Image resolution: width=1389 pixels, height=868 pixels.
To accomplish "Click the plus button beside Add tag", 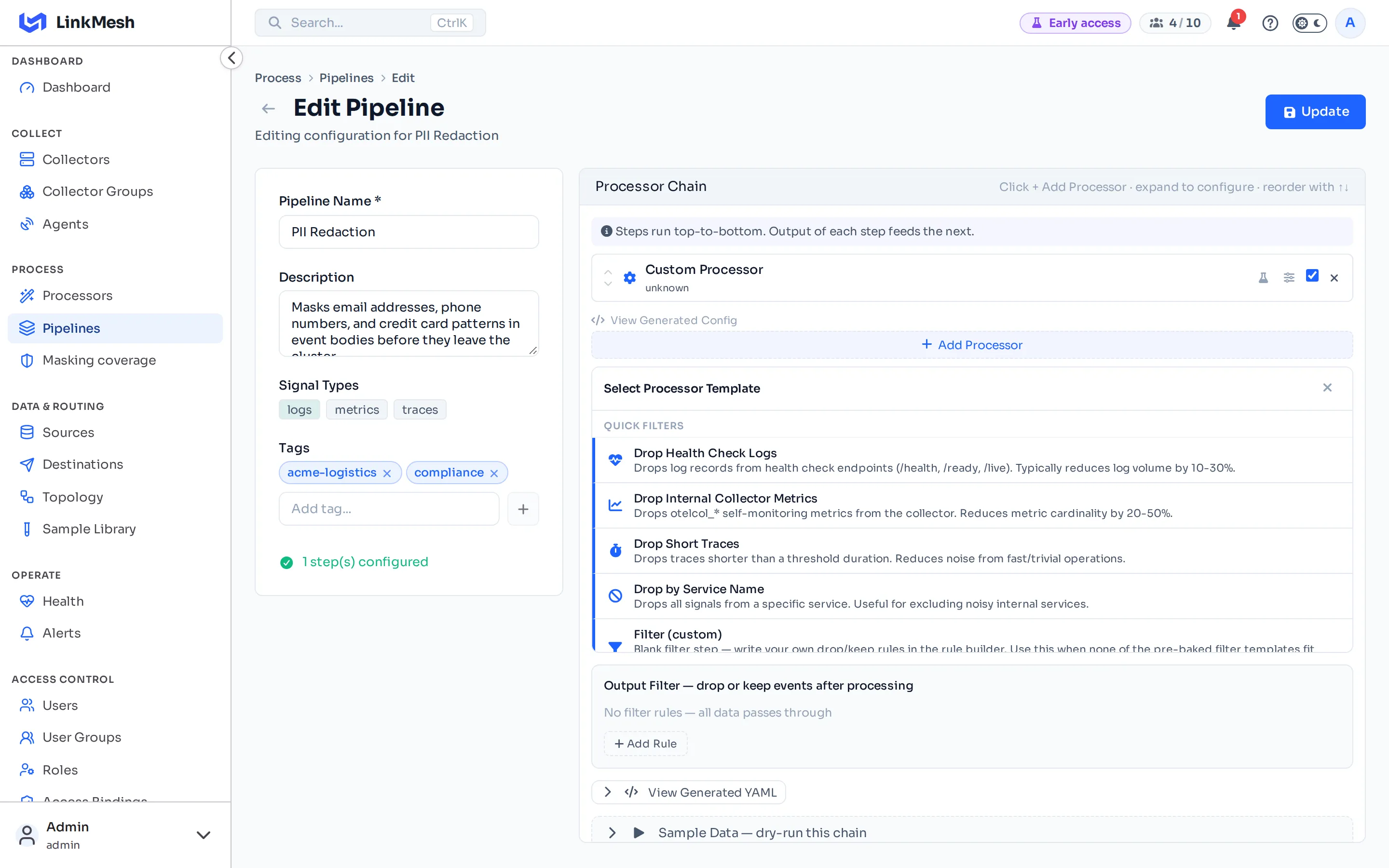I will click(x=523, y=509).
